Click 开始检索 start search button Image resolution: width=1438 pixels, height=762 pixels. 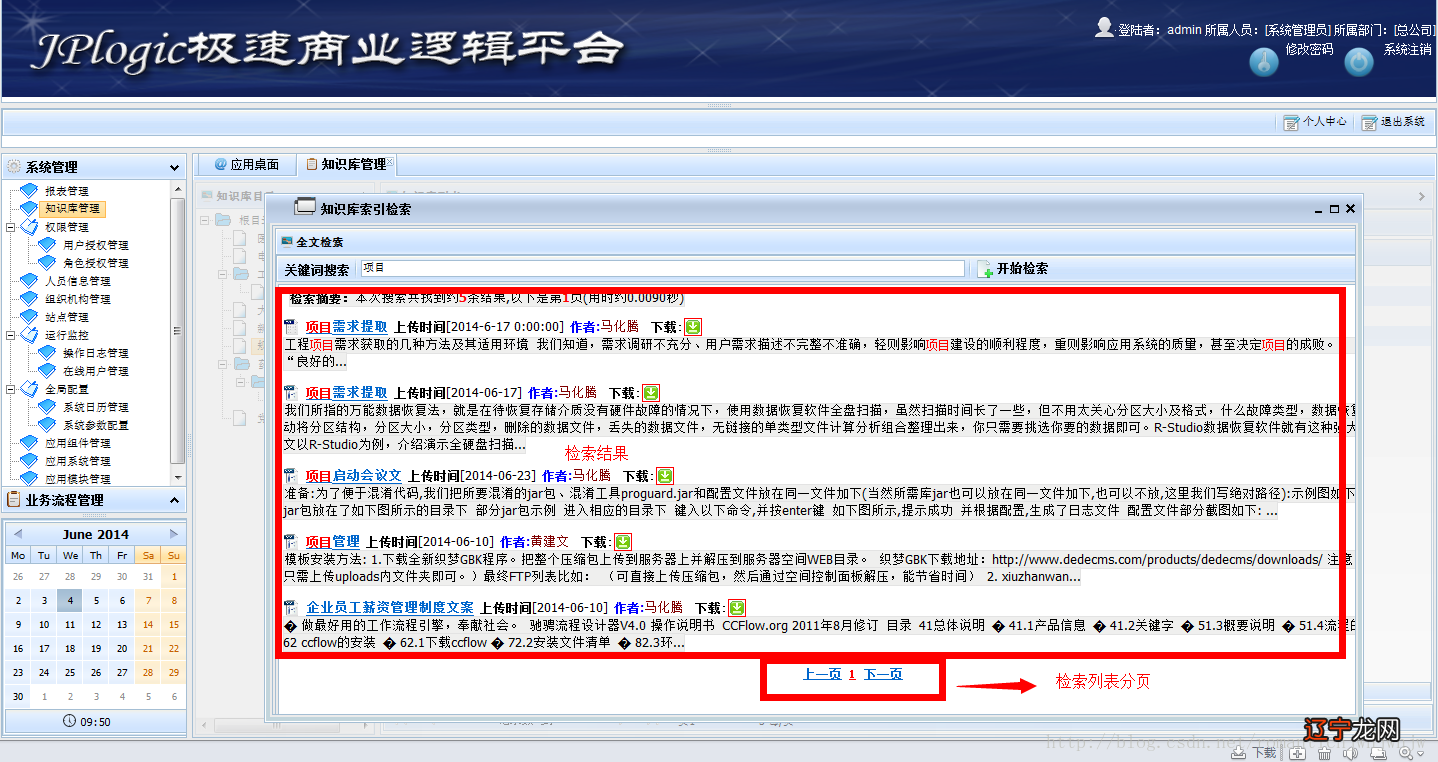tap(1013, 269)
